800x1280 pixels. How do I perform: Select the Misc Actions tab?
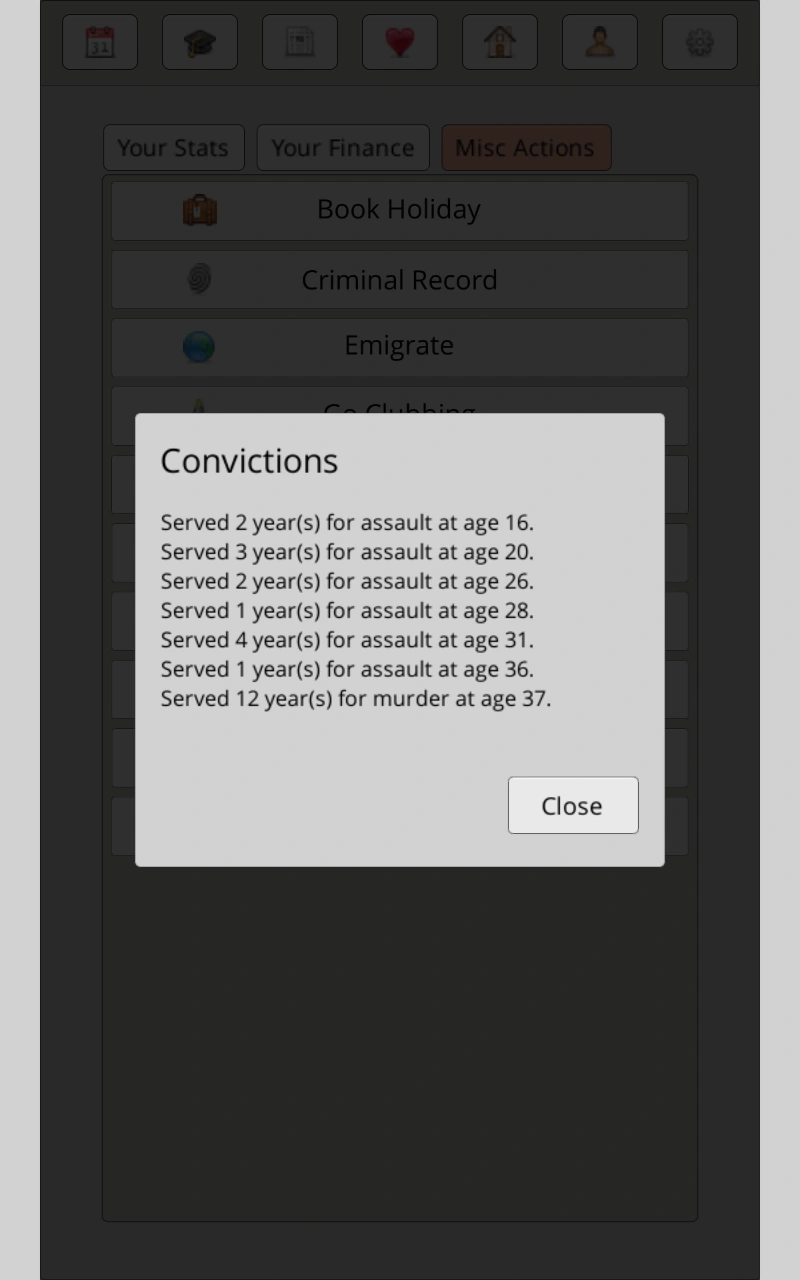(x=525, y=148)
